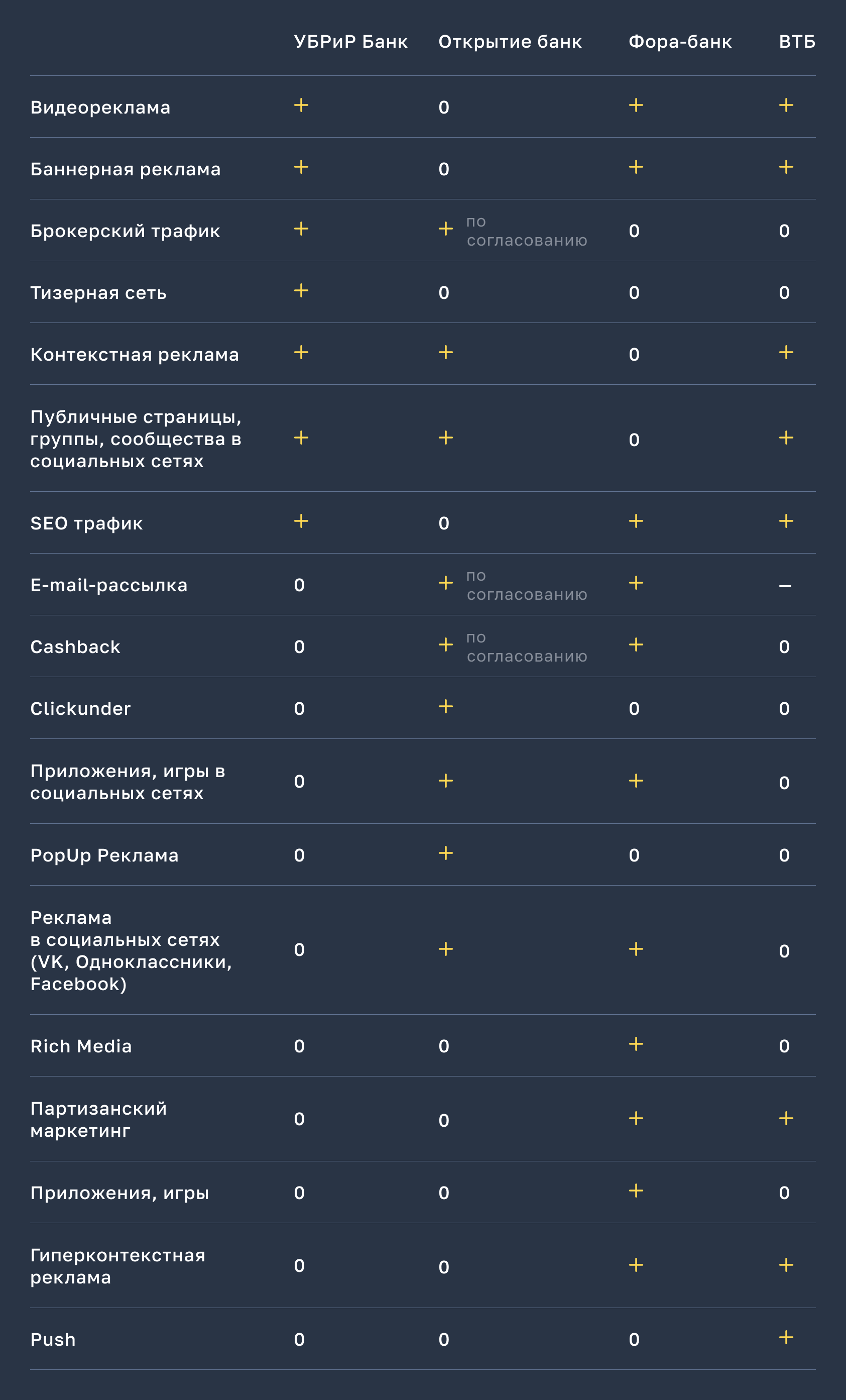Click the plus icon for Видеореклама under УБРиР Банк

[x=301, y=105]
